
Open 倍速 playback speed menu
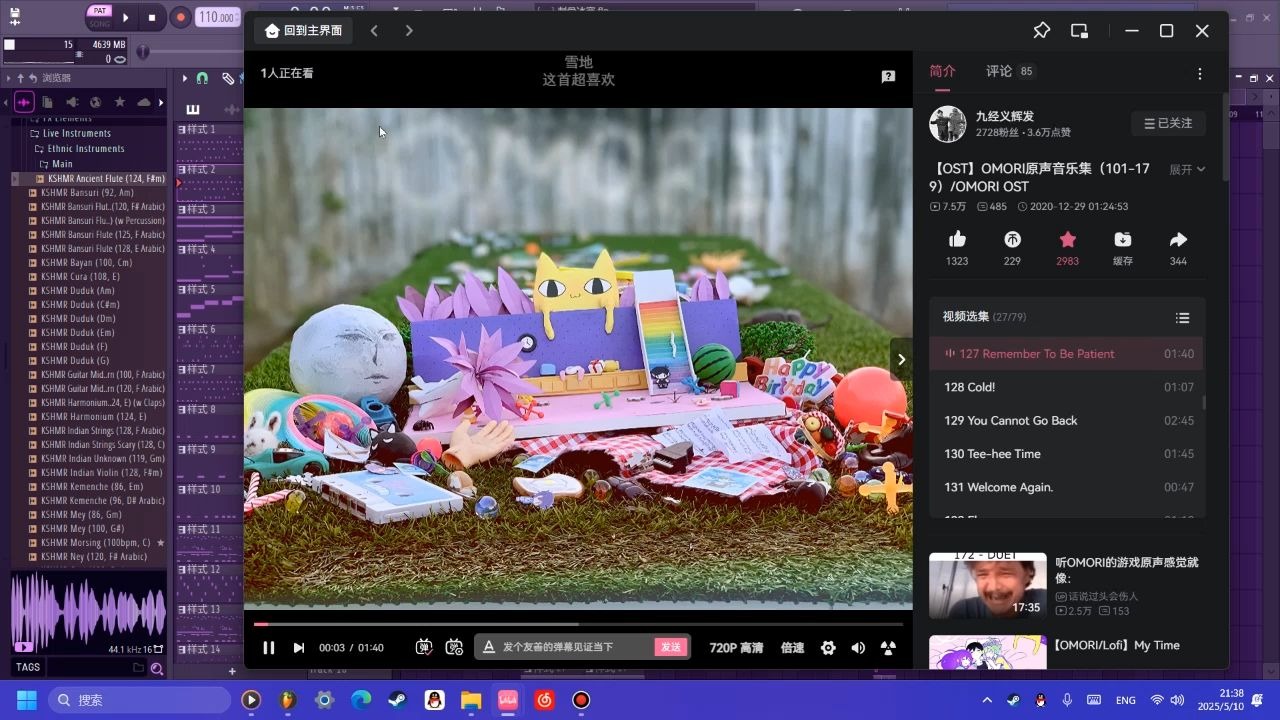[792, 648]
